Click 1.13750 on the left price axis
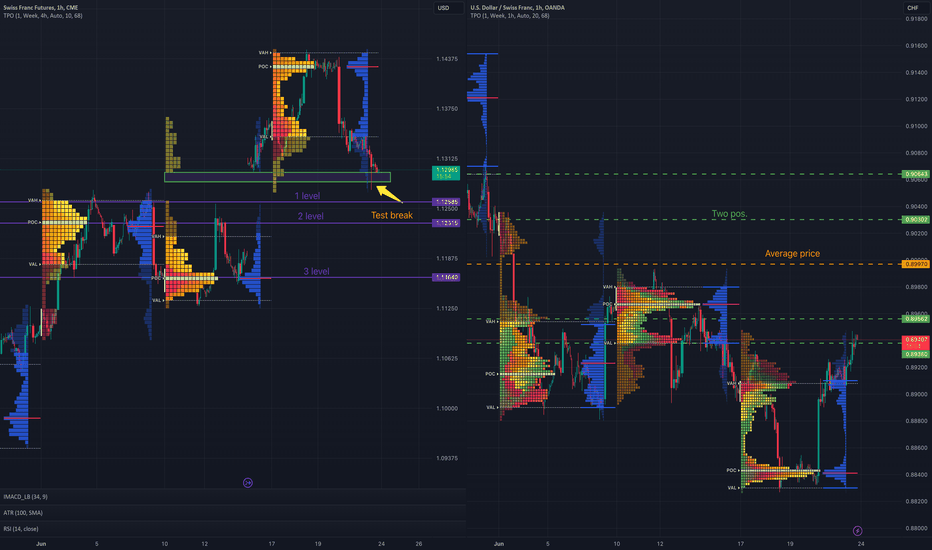 (x=446, y=109)
